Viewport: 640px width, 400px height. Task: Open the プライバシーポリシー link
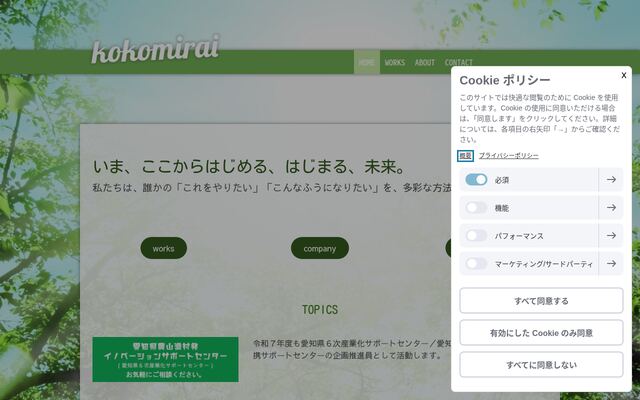509,156
